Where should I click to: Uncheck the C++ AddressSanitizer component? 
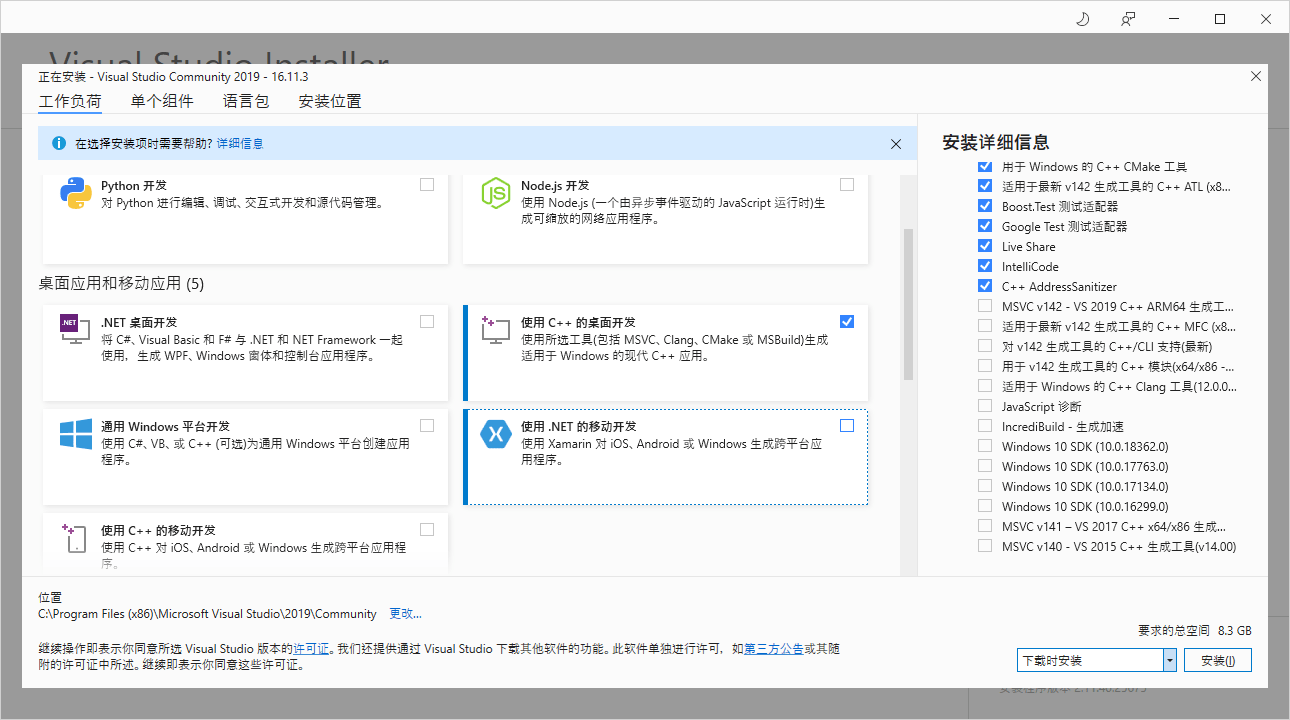coord(985,286)
